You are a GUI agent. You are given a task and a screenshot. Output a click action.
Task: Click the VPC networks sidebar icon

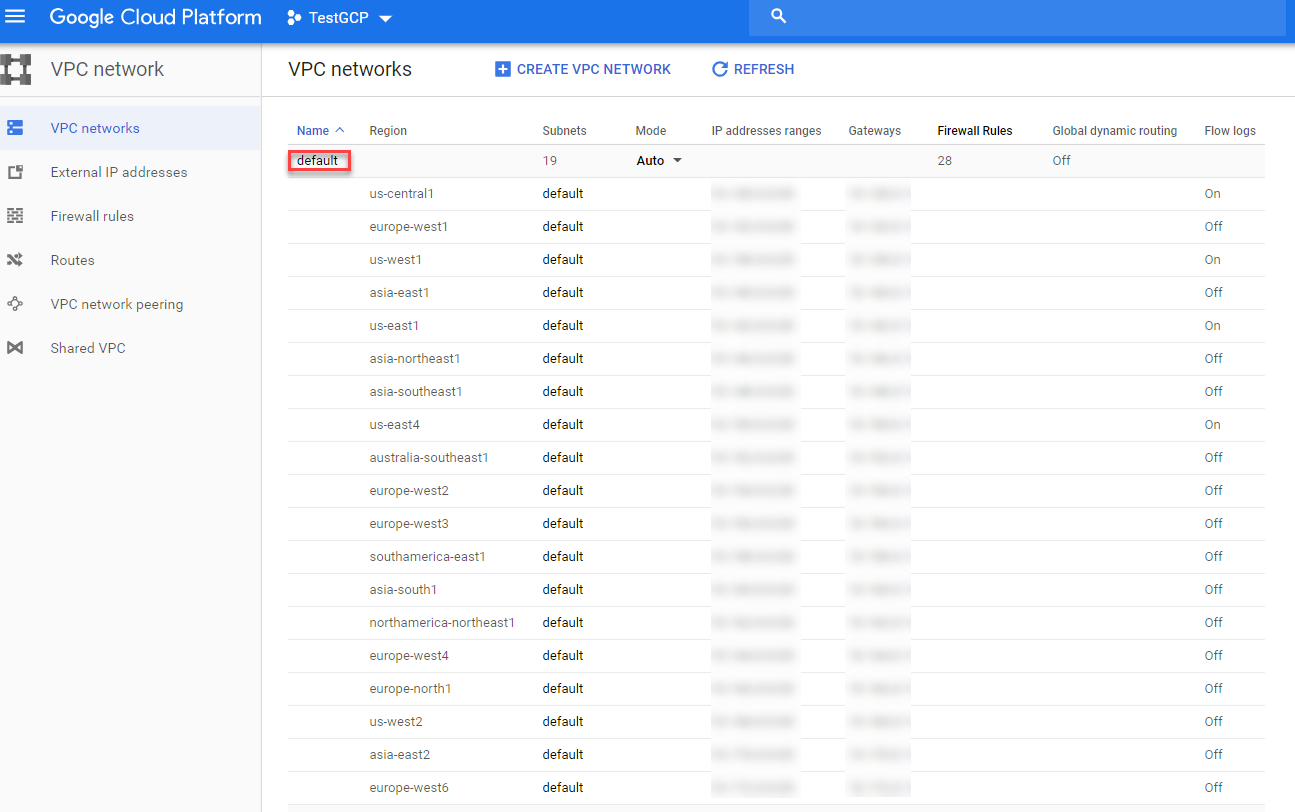(15, 128)
